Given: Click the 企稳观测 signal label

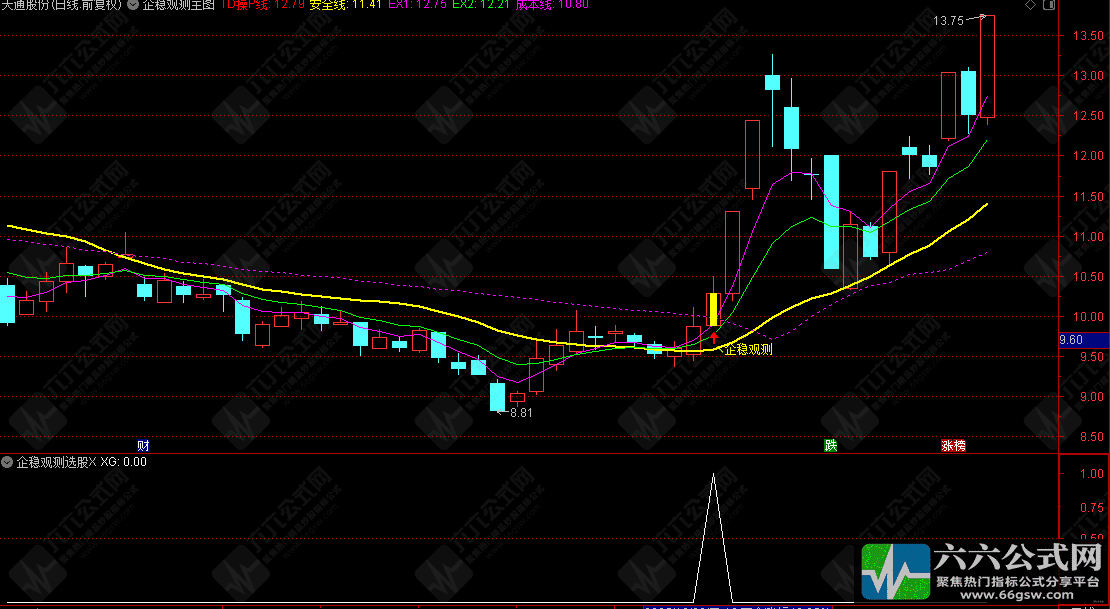Looking at the screenshot, I should click(x=748, y=349).
